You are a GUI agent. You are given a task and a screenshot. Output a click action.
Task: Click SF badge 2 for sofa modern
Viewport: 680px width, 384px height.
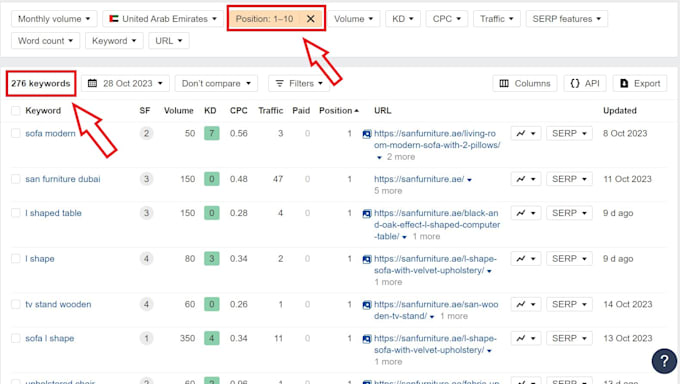146,133
